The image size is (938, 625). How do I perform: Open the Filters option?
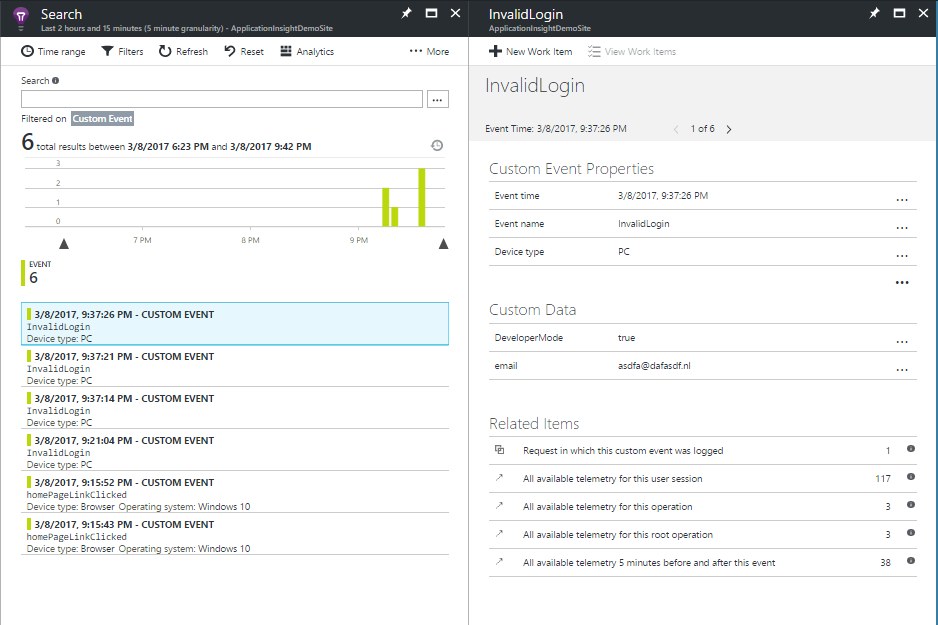pyautogui.click(x=123, y=51)
